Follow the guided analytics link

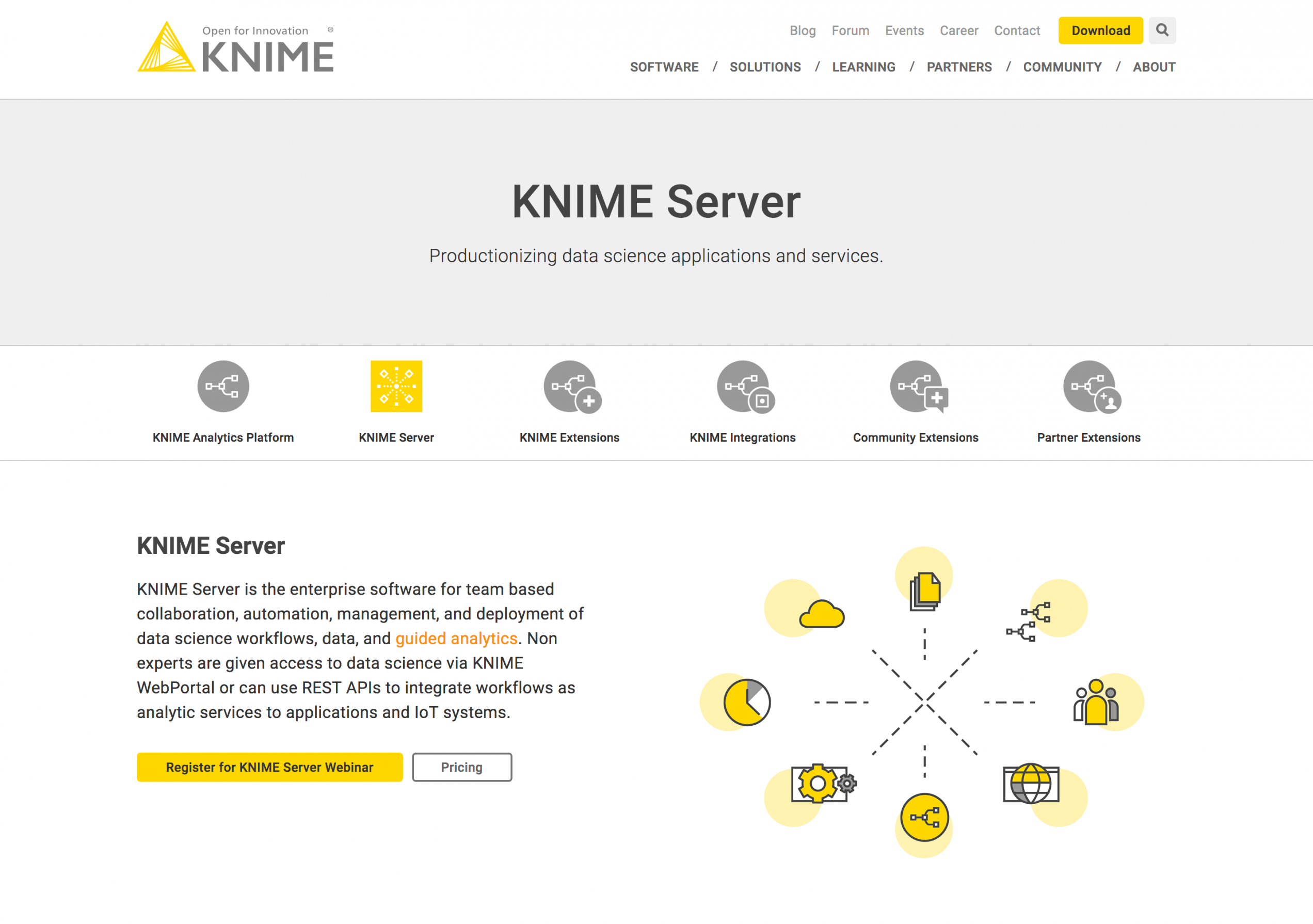click(456, 639)
